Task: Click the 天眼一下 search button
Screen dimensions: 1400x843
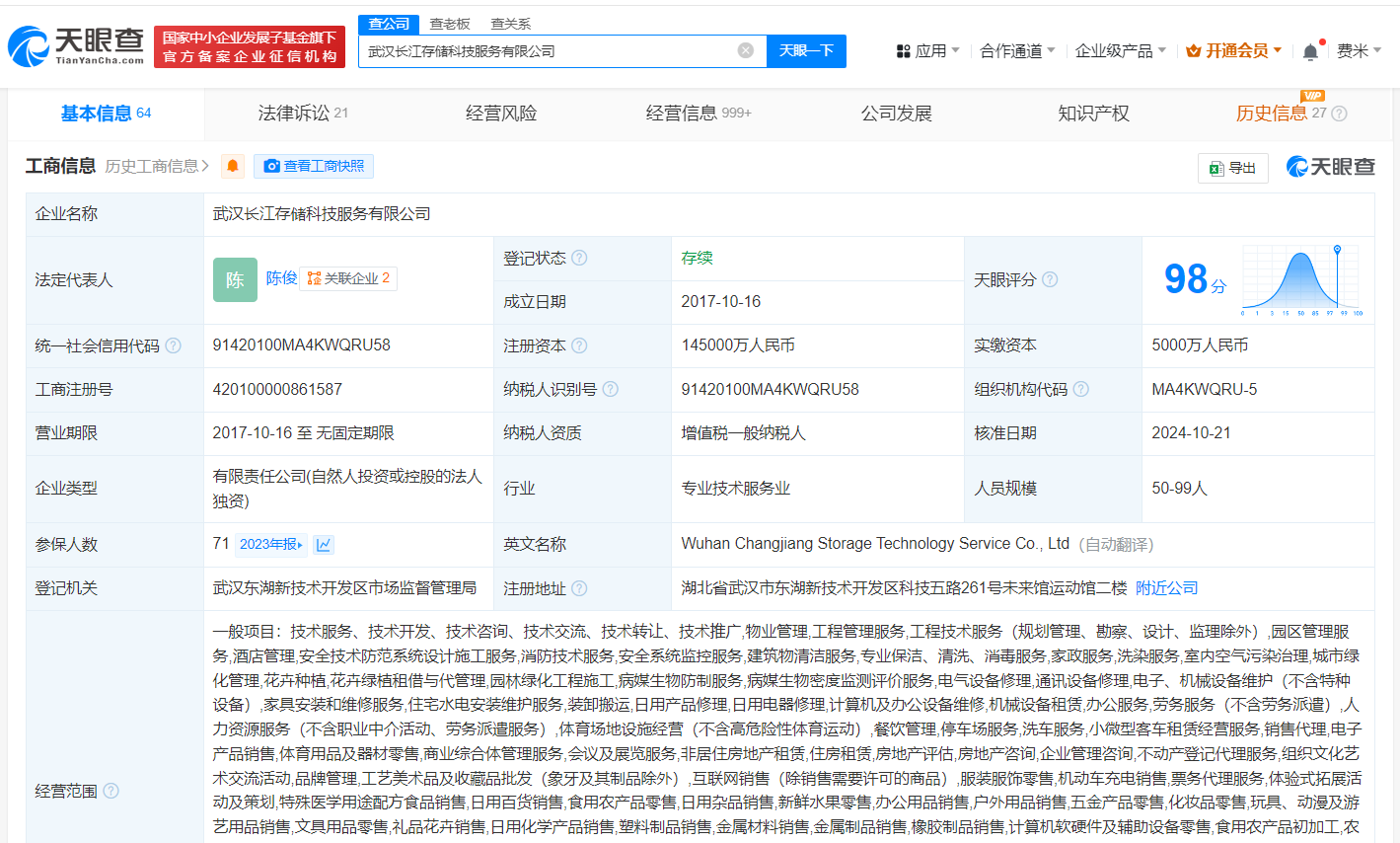Action: (x=806, y=50)
